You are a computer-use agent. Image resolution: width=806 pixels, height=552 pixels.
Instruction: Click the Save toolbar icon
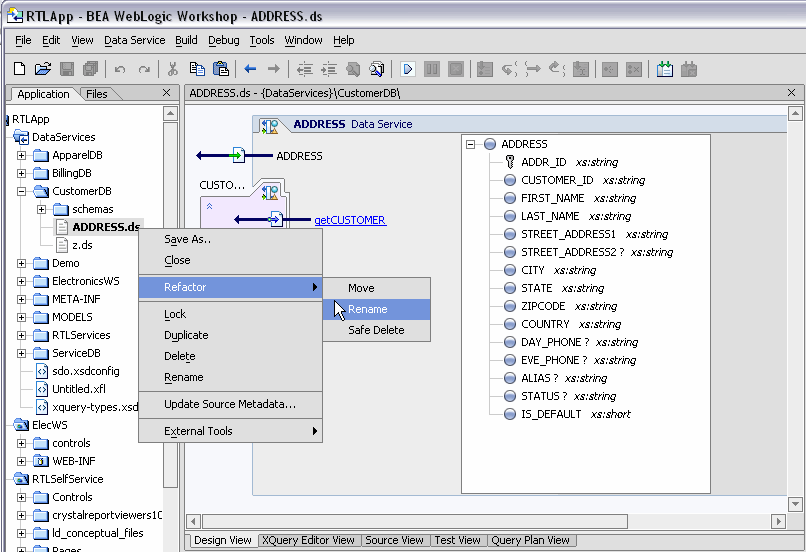pos(67,69)
